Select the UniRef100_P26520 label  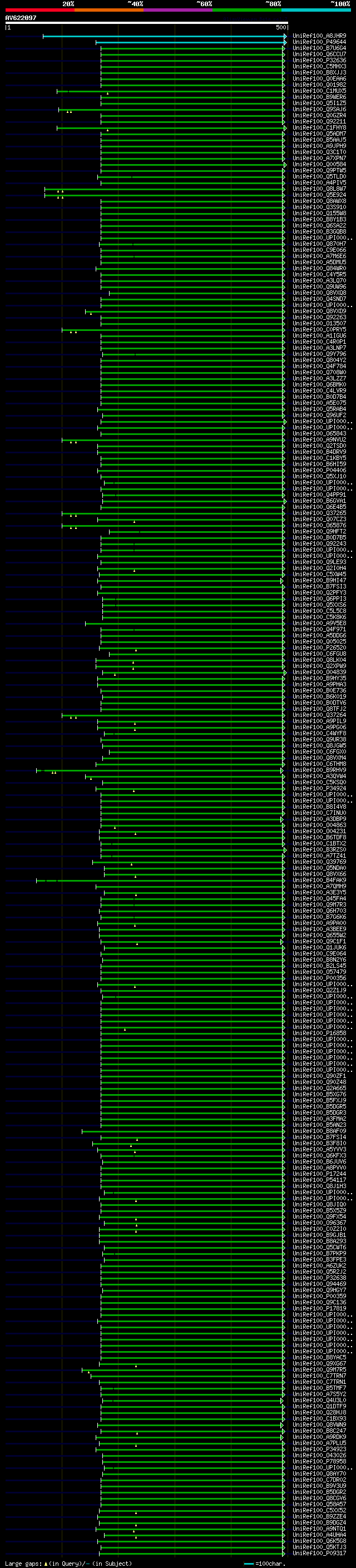point(319,648)
